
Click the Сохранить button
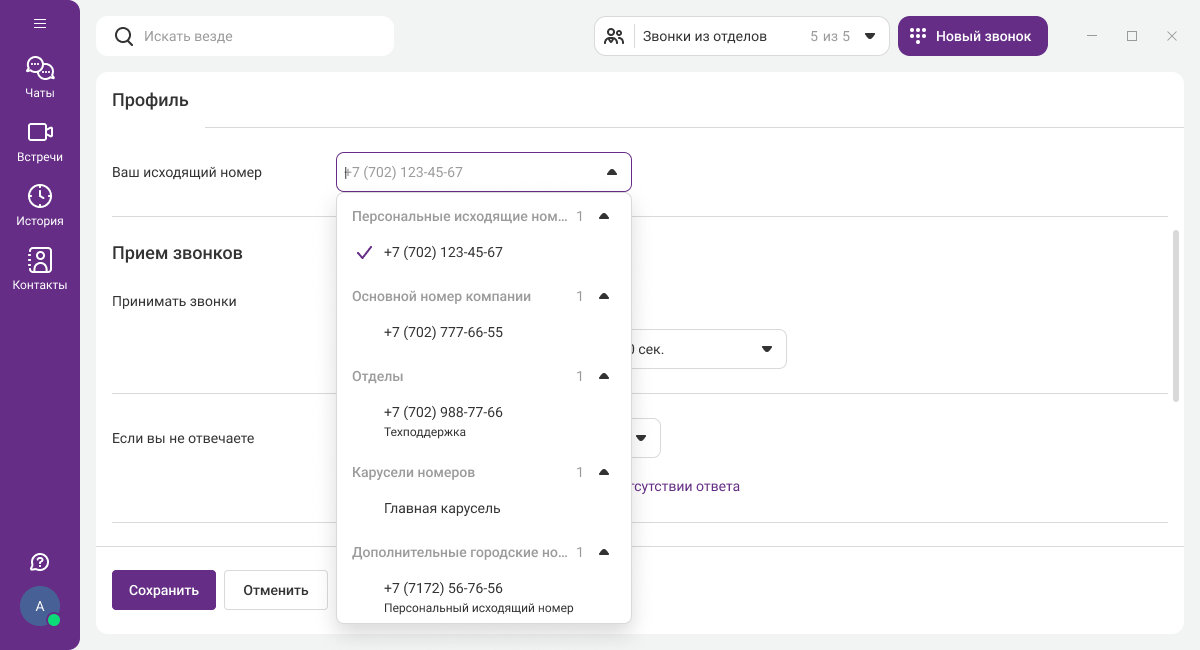tap(164, 590)
